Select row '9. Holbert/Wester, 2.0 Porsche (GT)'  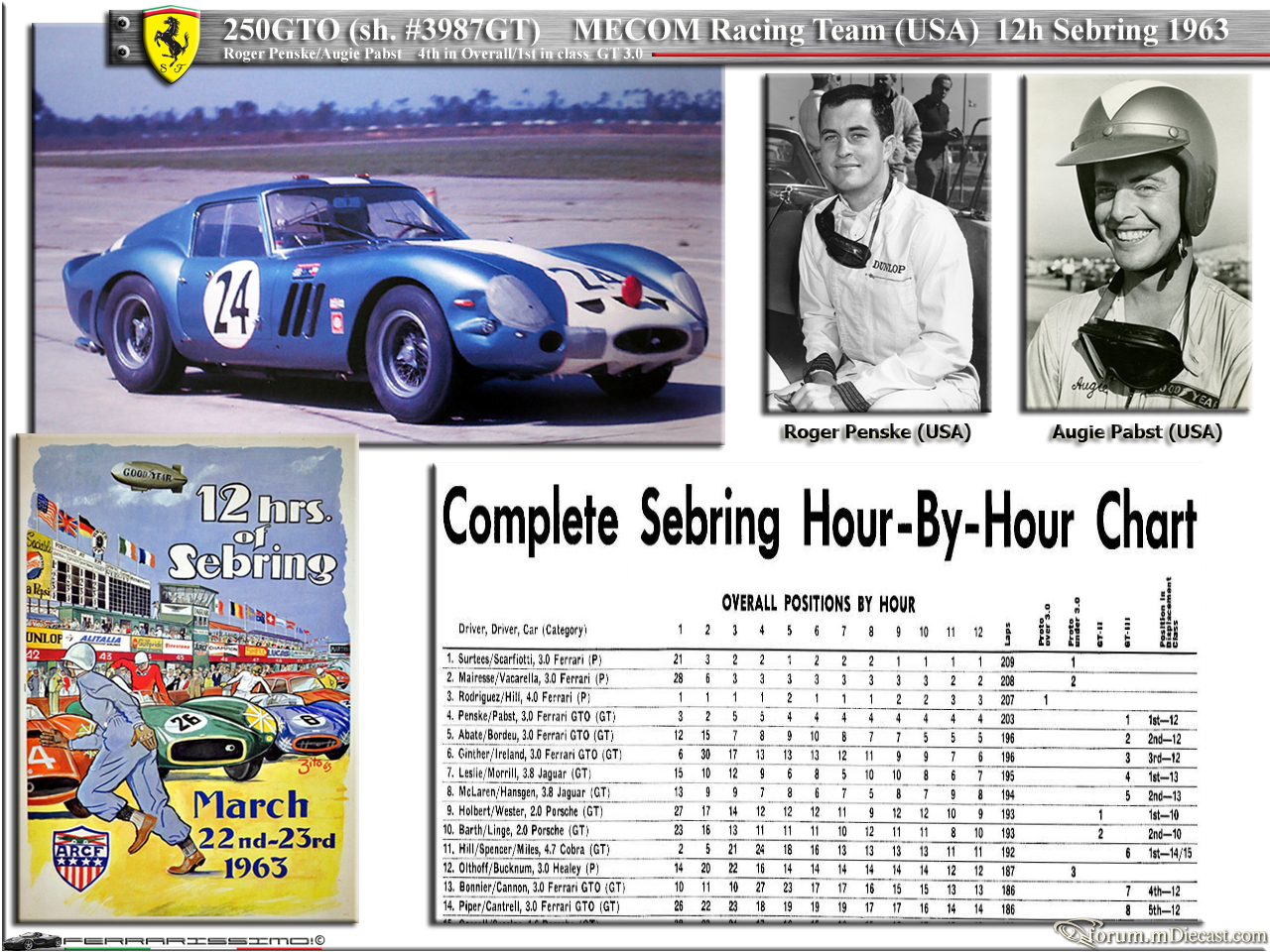pos(820,811)
